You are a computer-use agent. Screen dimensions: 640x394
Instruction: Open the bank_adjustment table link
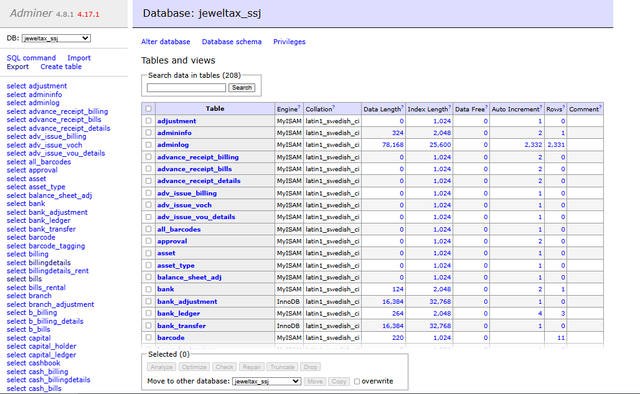click(187, 302)
